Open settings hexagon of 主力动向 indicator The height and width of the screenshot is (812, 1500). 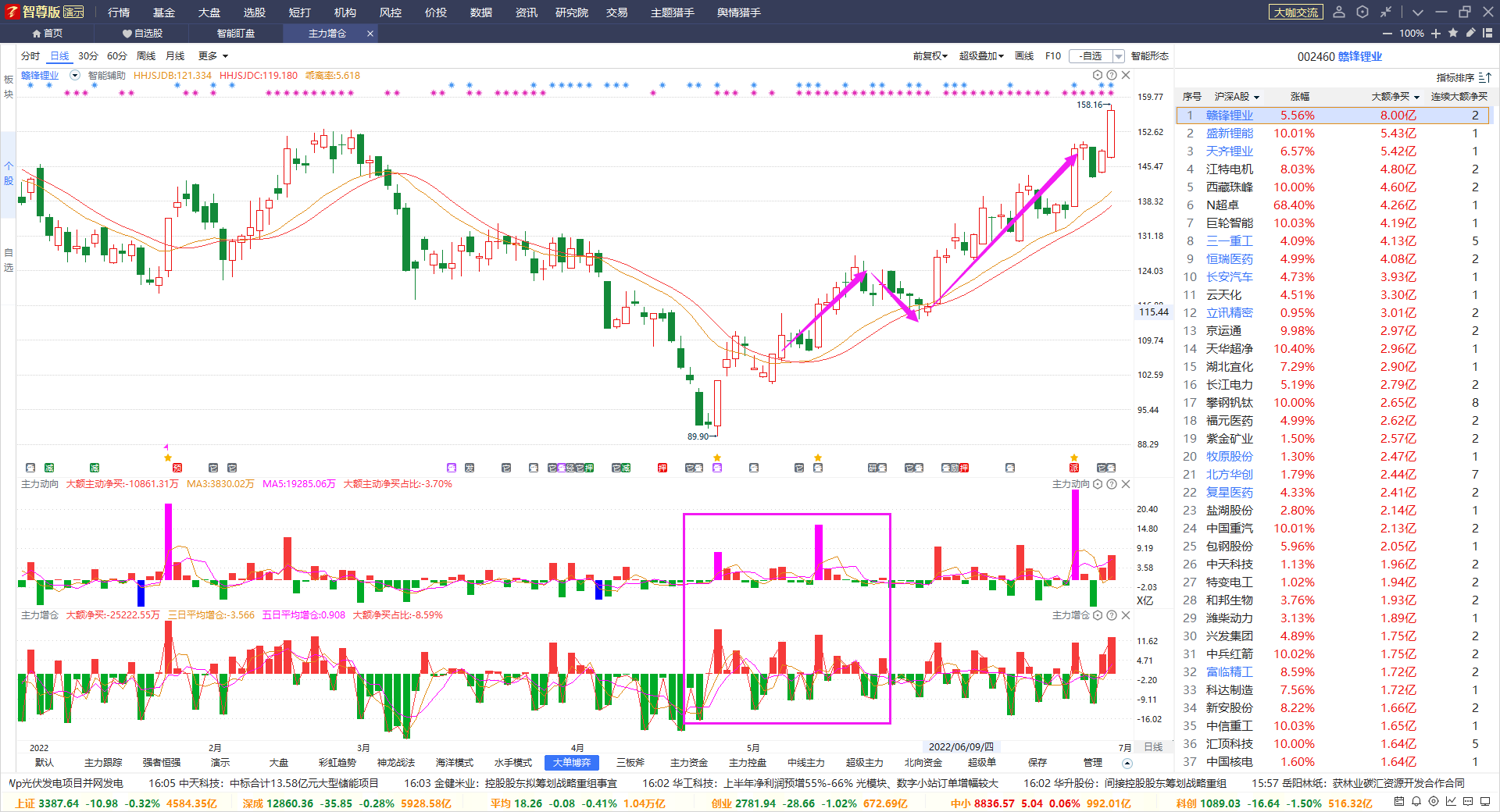1098,484
